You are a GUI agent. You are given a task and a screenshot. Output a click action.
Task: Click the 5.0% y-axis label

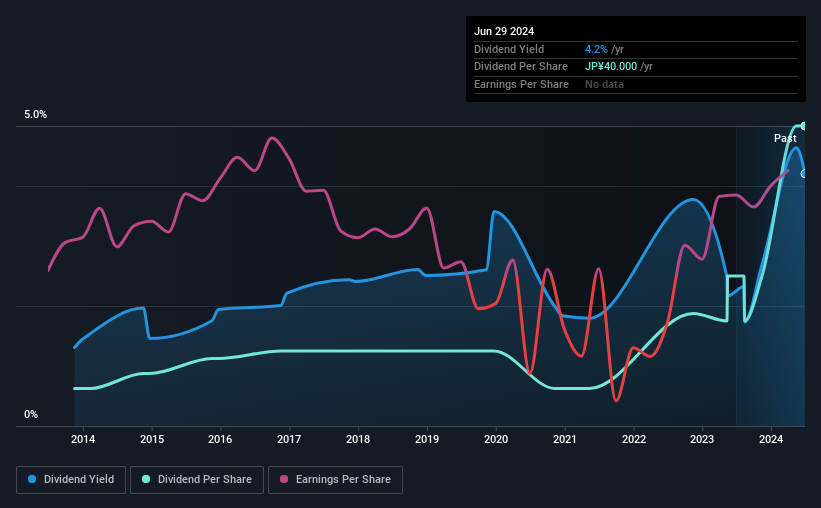35,114
